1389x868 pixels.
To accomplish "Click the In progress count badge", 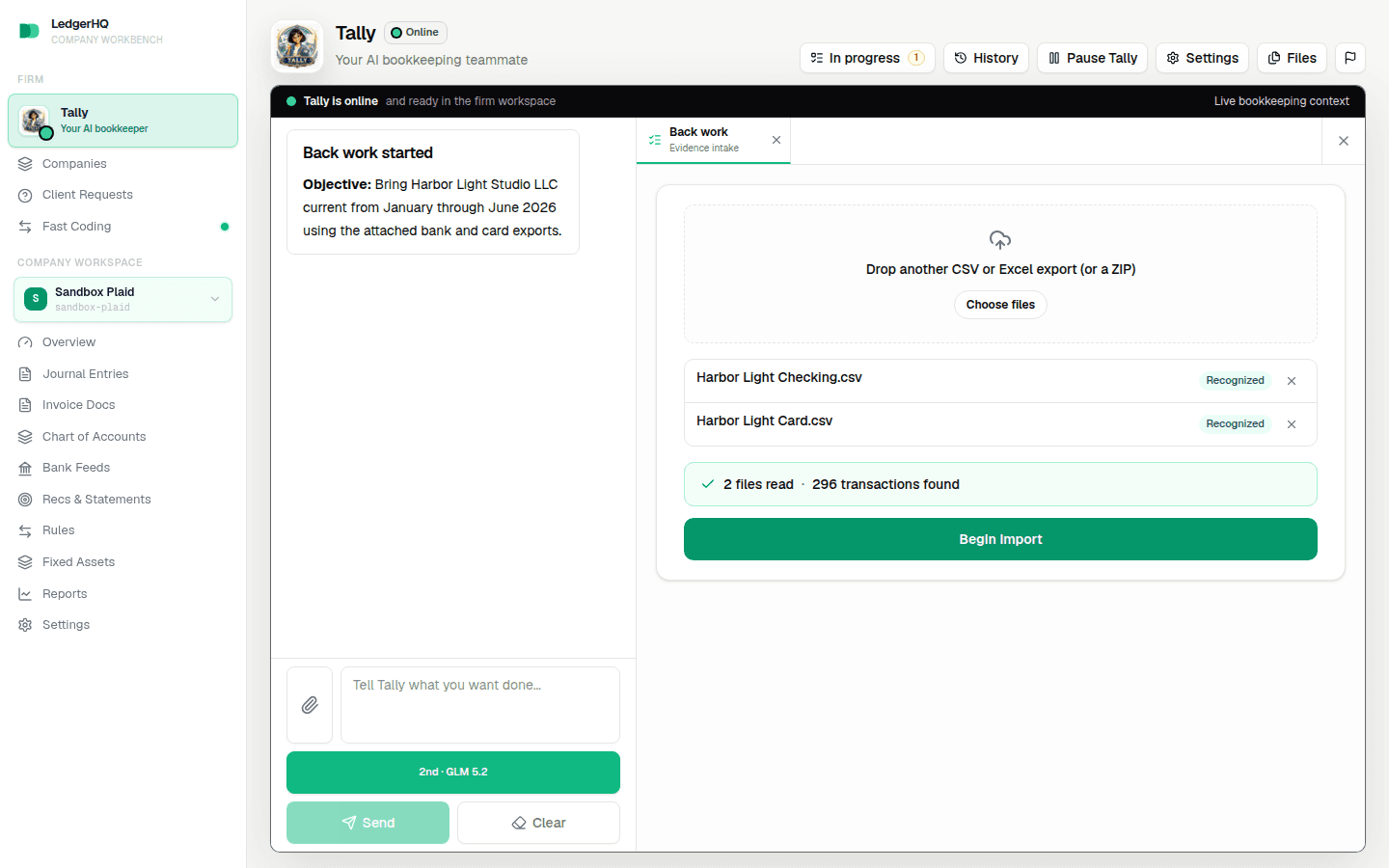I will [916, 58].
